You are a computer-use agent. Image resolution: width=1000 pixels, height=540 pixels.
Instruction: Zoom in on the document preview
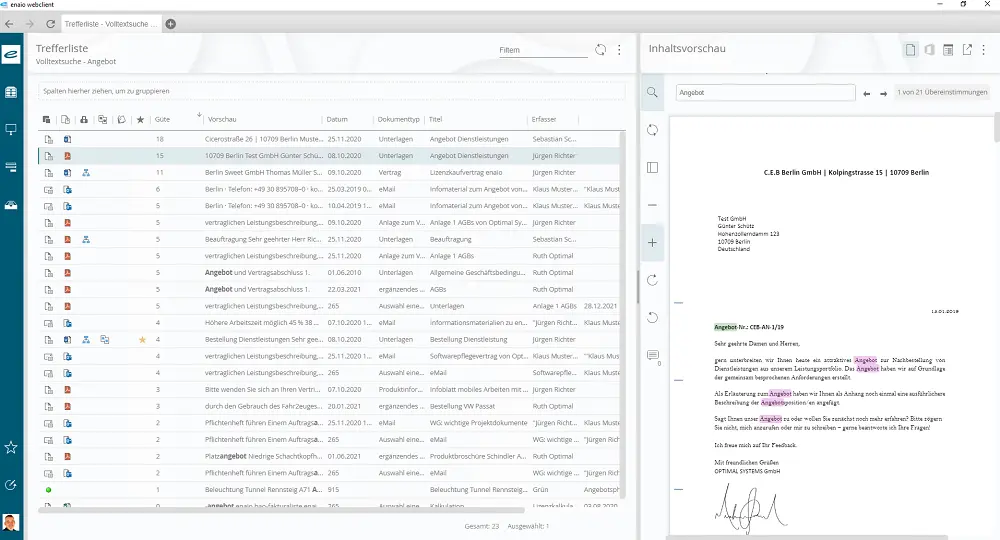652,243
